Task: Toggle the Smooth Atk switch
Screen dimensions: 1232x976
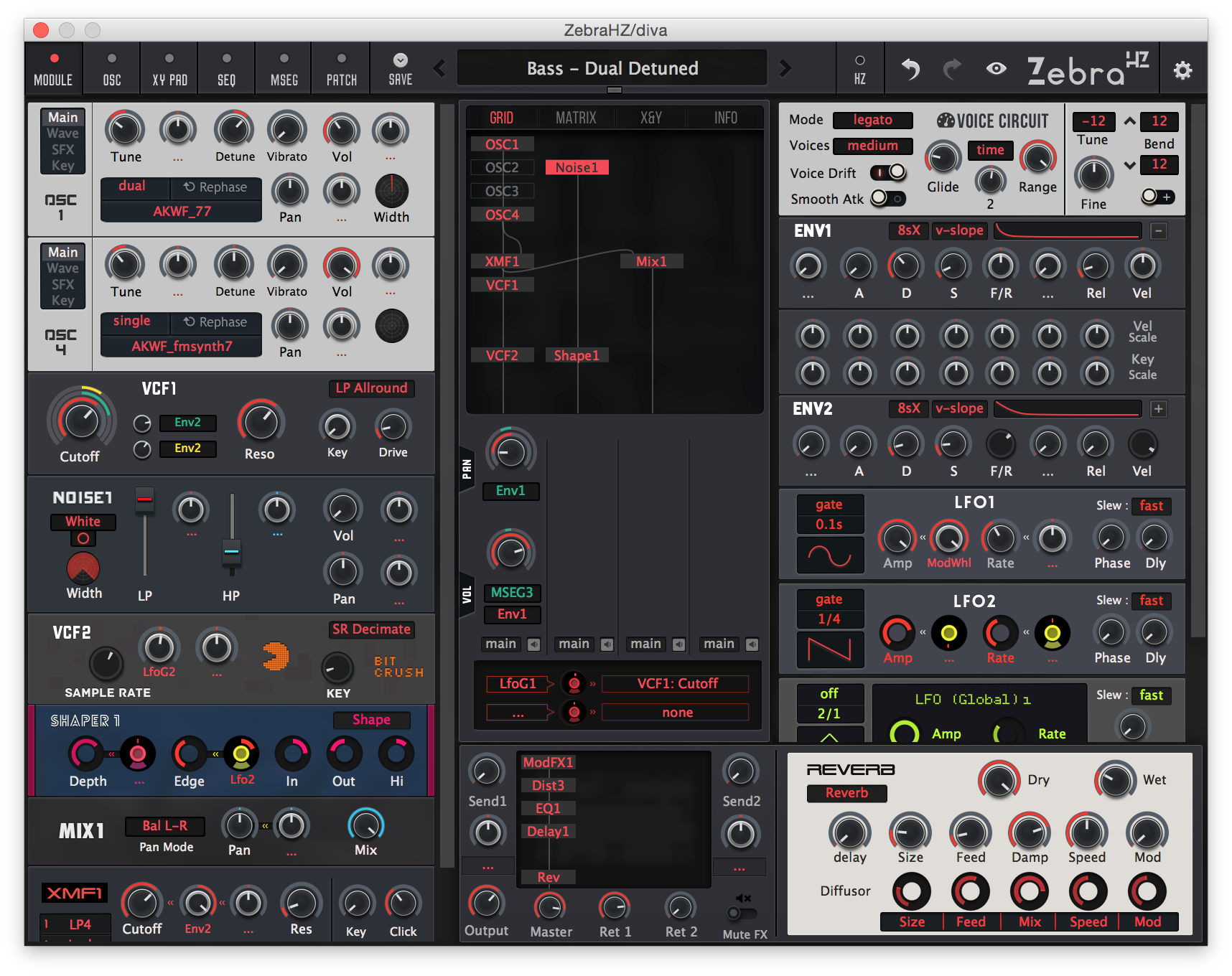Action: pyautogui.click(x=888, y=198)
